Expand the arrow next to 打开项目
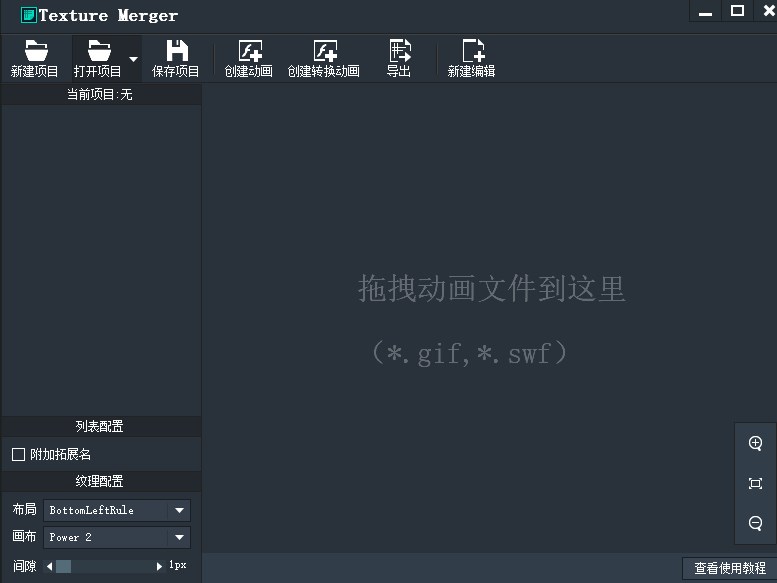 coord(134,59)
